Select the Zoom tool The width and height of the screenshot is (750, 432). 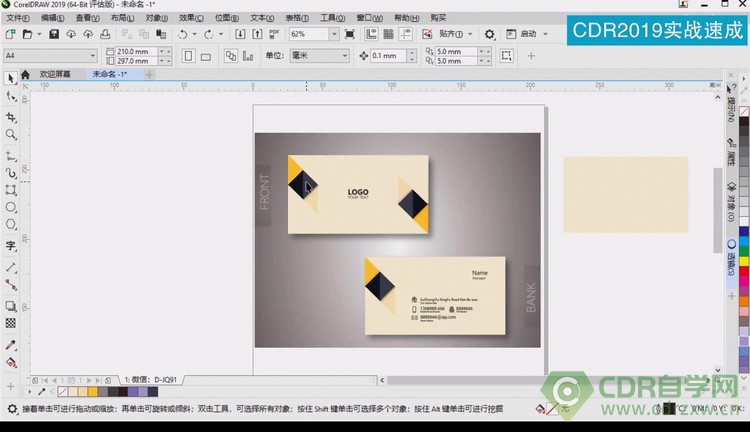11,134
